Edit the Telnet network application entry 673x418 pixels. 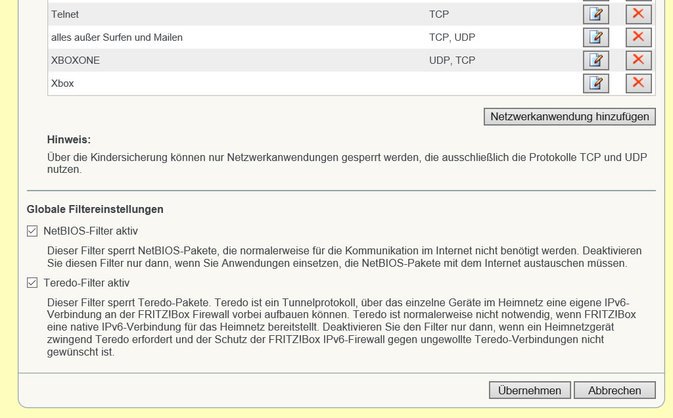[596, 14]
